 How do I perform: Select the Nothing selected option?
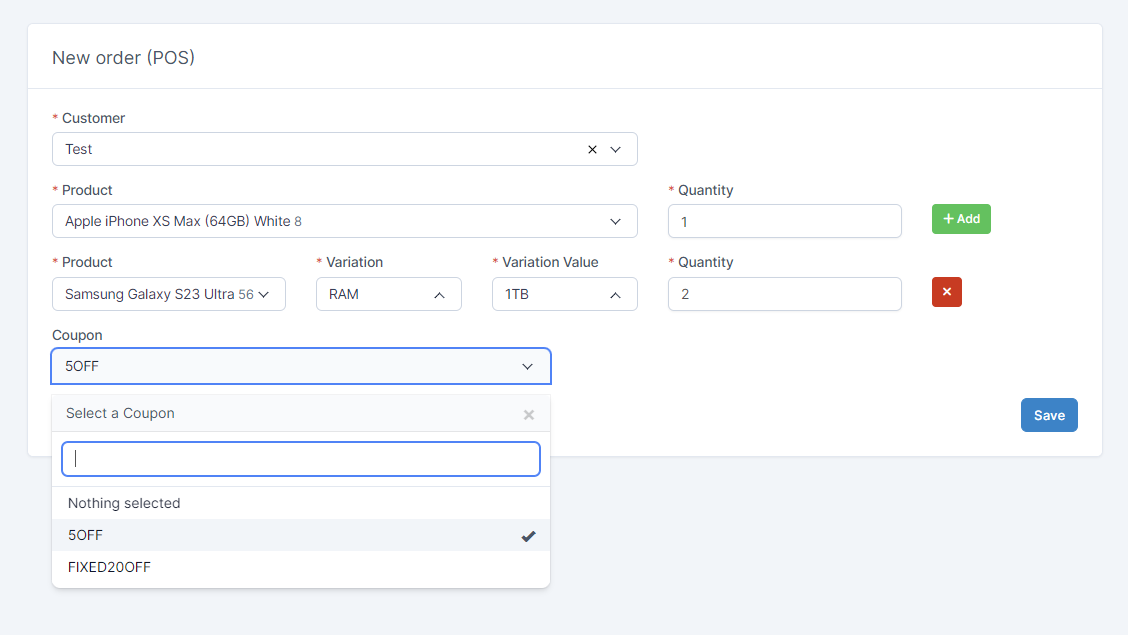(x=124, y=503)
